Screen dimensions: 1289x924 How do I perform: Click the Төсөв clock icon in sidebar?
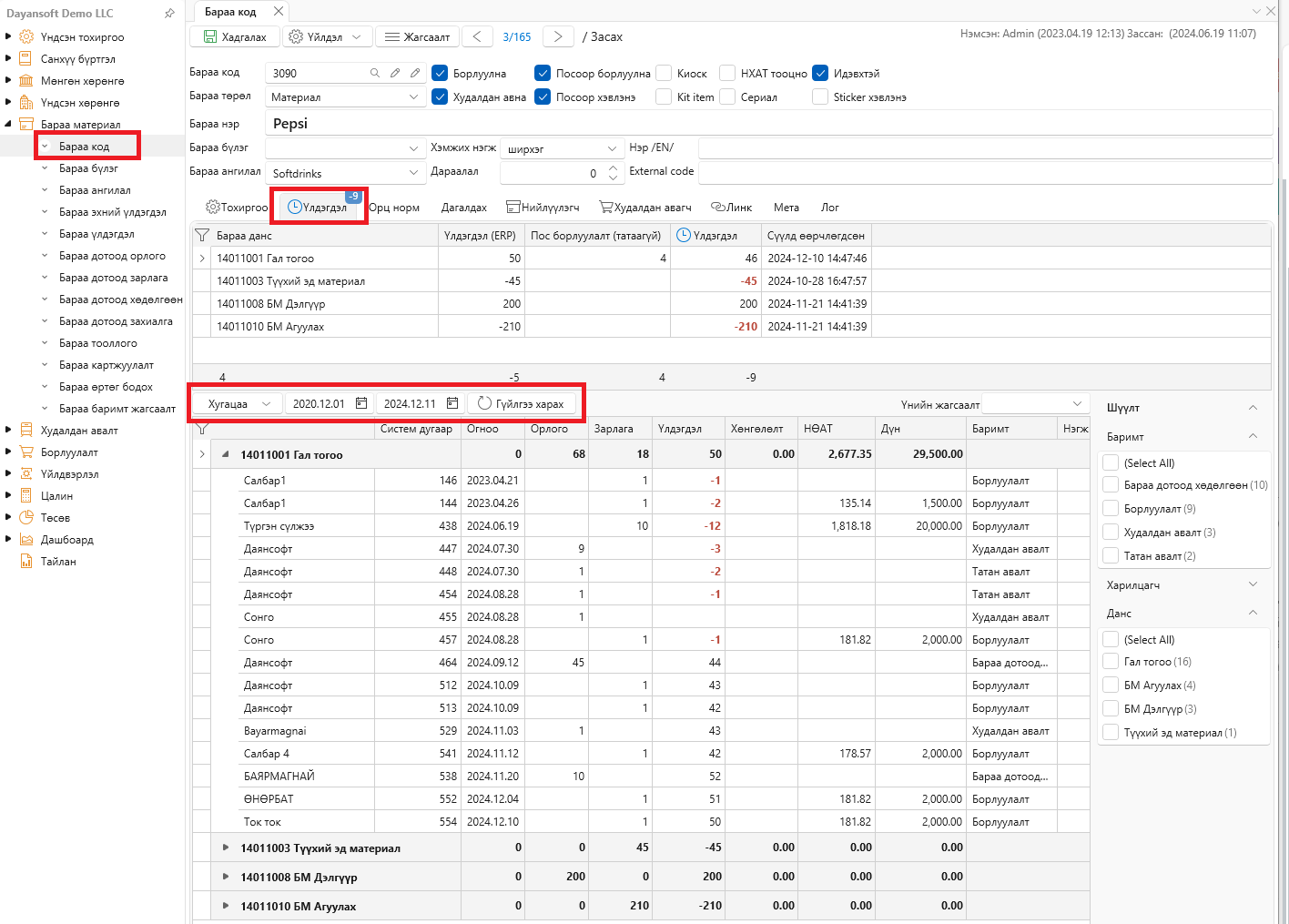tap(26, 518)
